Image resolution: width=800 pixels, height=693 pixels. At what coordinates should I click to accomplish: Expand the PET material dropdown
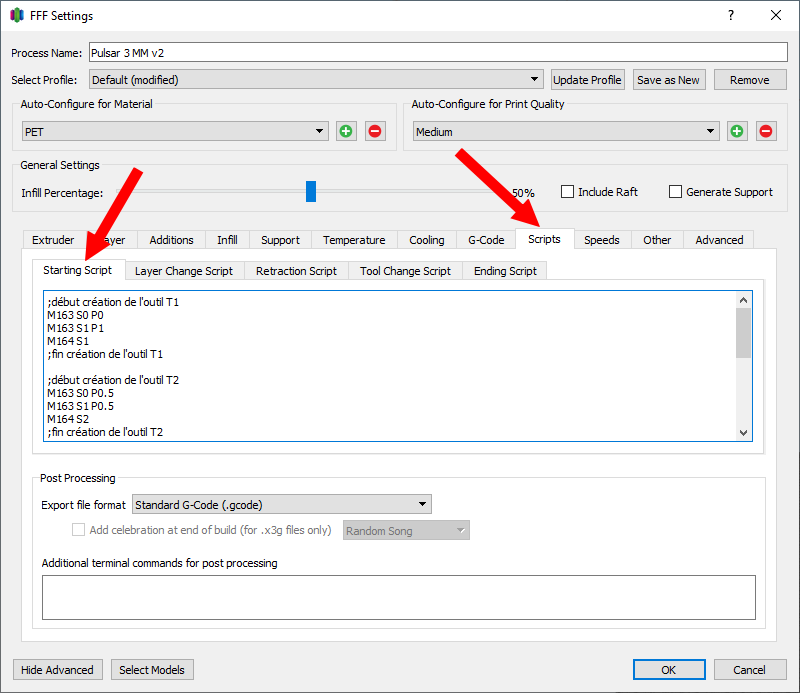pyautogui.click(x=175, y=131)
